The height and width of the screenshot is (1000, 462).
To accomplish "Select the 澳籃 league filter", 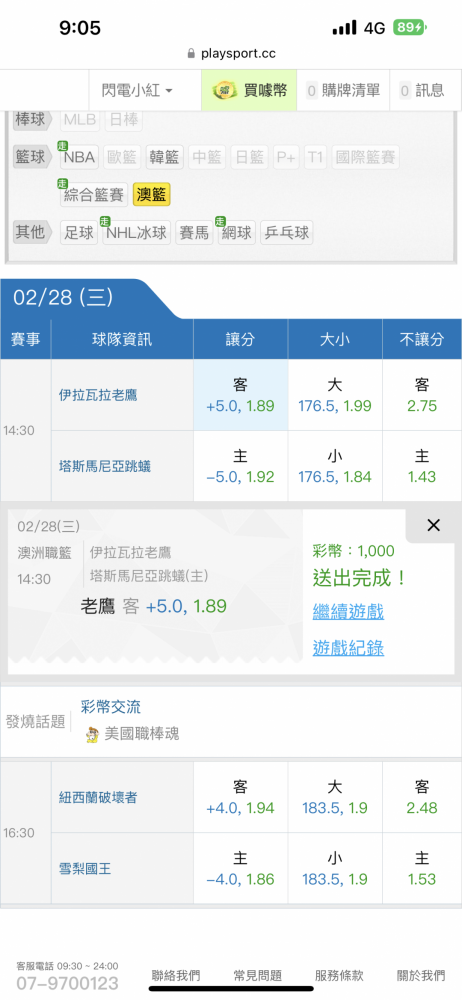I will (152, 195).
